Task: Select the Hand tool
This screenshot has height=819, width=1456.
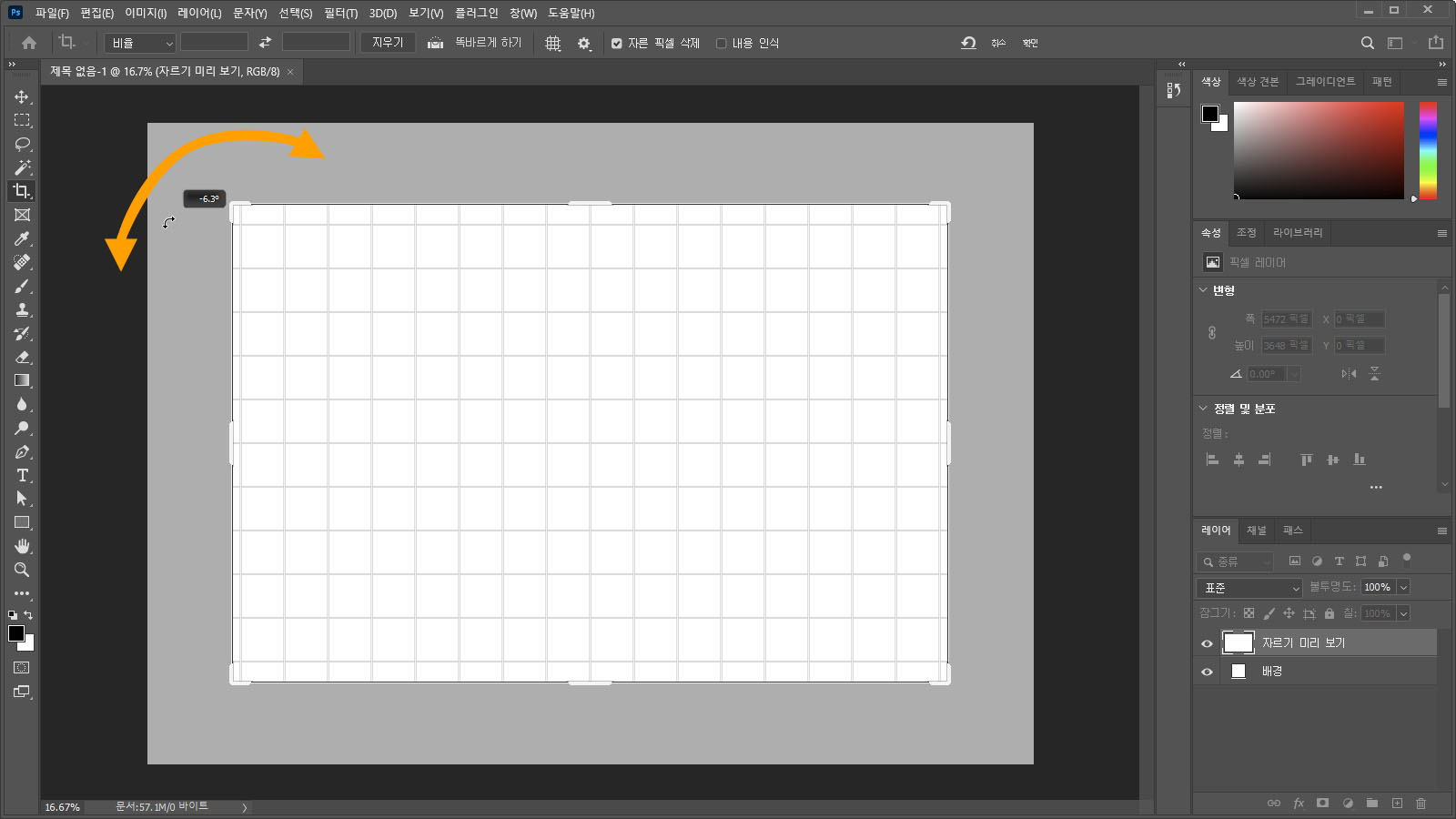Action: (x=22, y=546)
